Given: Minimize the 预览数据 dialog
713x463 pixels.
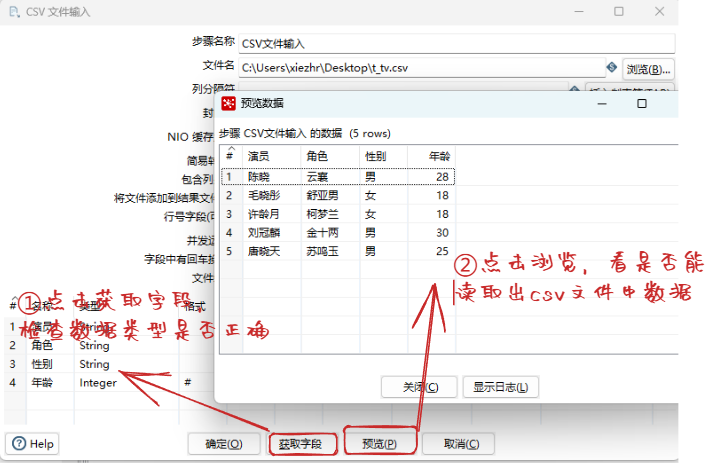Looking at the screenshot, I should tap(602, 104).
